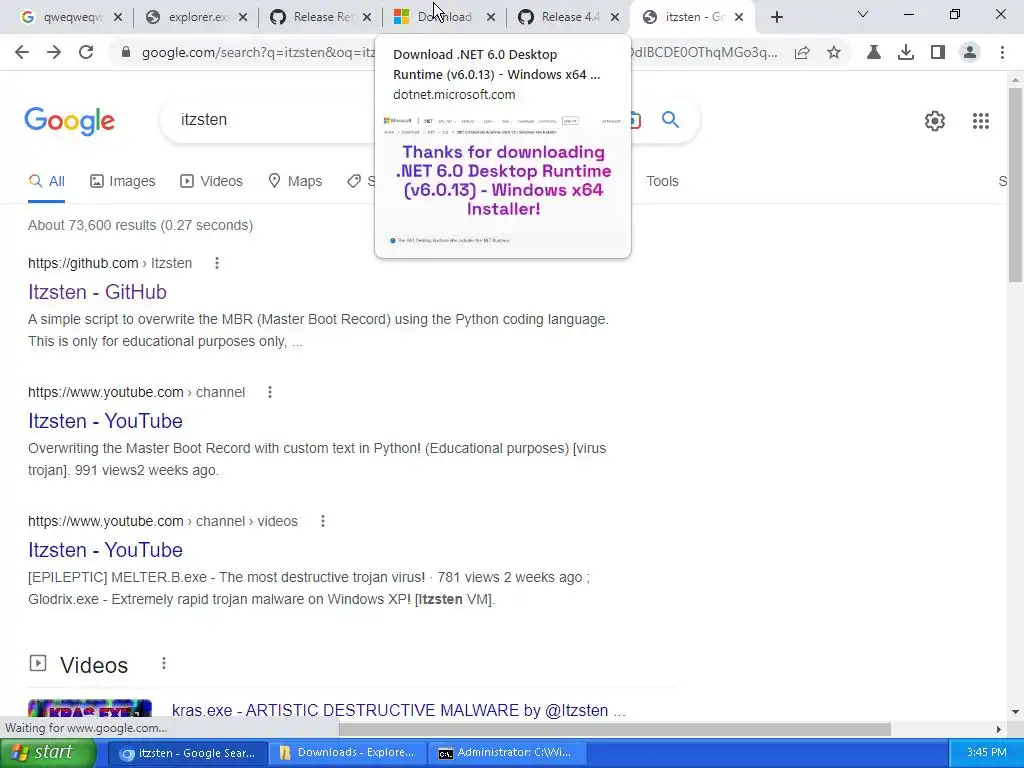Open more options for channel › videos result
The width and height of the screenshot is (1024, 768).
point(323,521)
